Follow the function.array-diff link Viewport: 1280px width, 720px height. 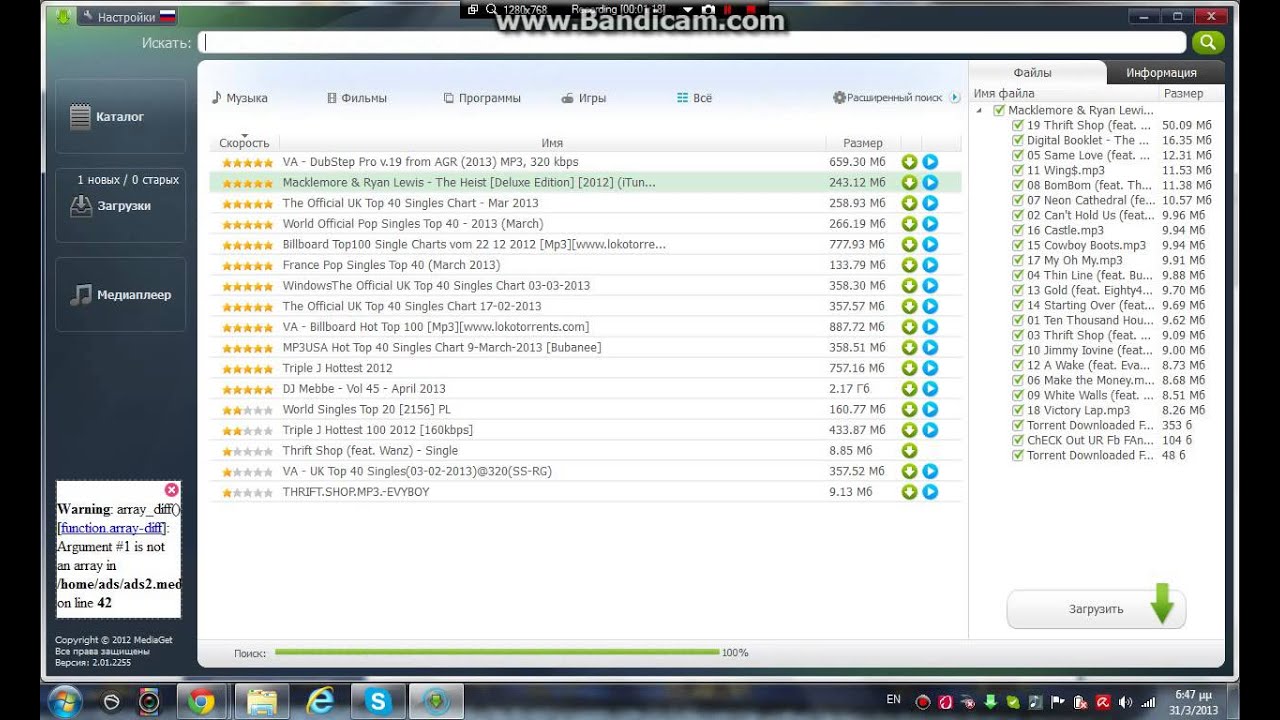pyautogui.click(x=112, y=528)
